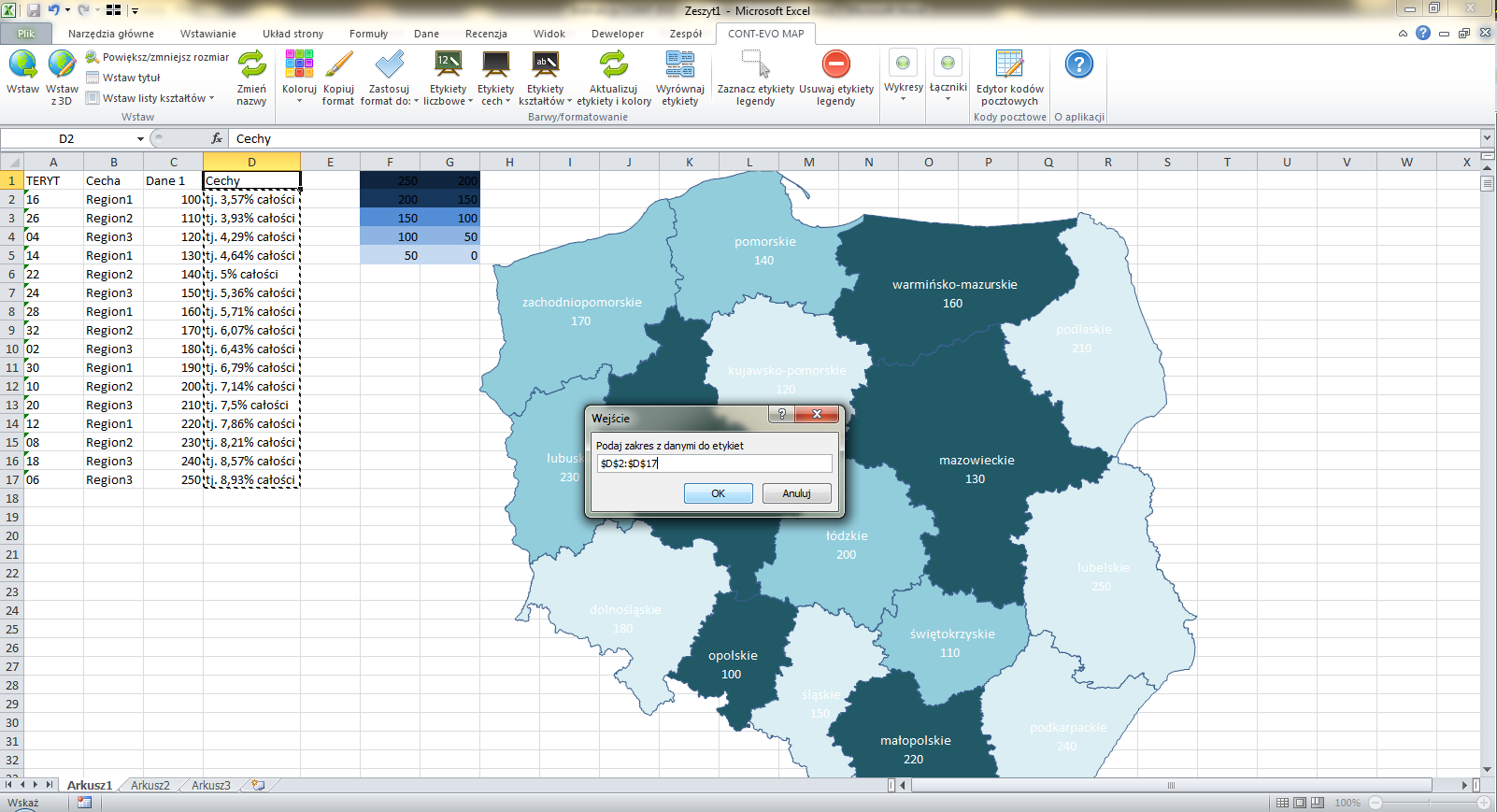Screen dimensions: 1497x812
Task: Open the Deweloper tab
Action: pyautogui.click(x=617, y=34)
